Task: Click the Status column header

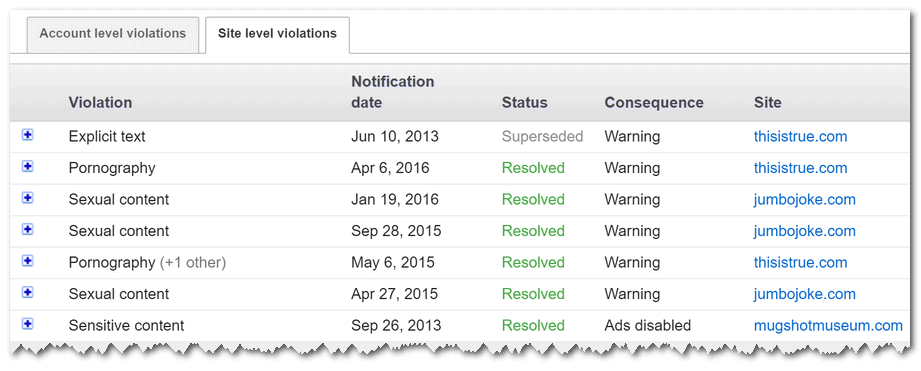Action: pyautogui.click(x=525, y=103)
